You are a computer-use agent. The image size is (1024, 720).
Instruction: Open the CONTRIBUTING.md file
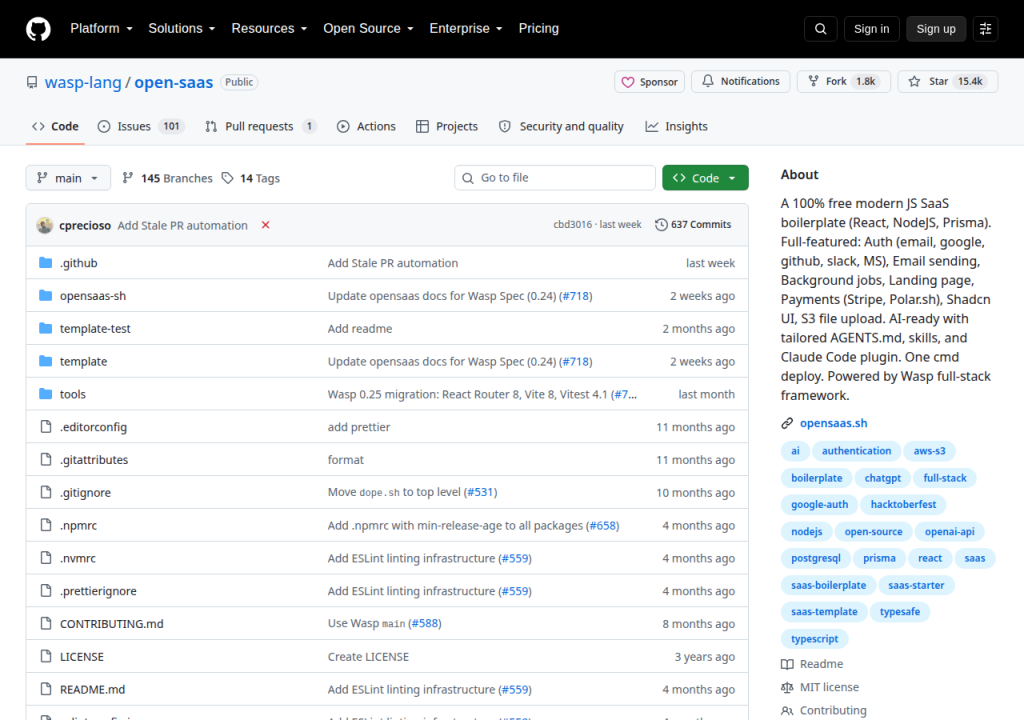112,624
